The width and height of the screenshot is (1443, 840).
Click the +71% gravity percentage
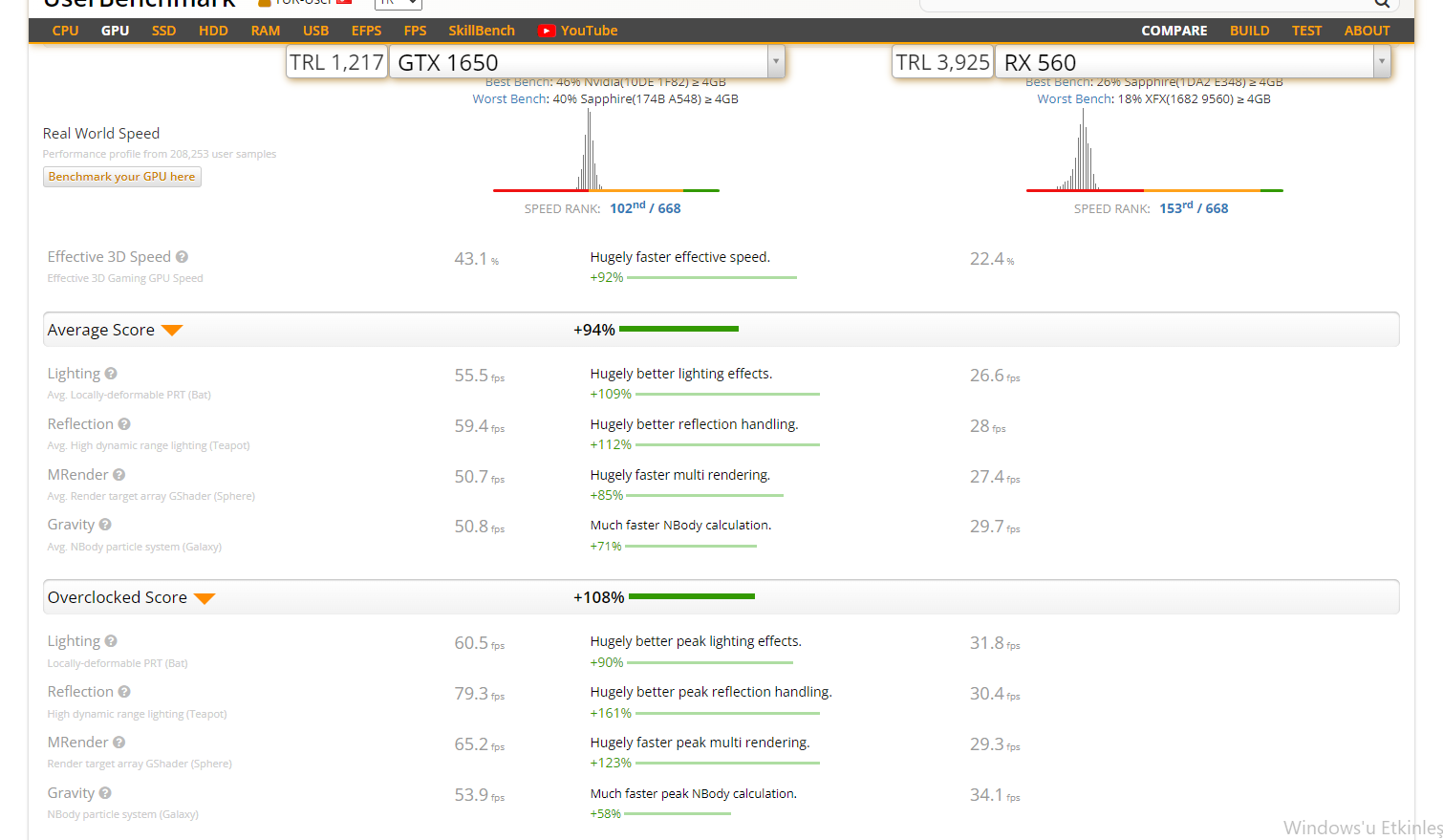pos(606,547)
